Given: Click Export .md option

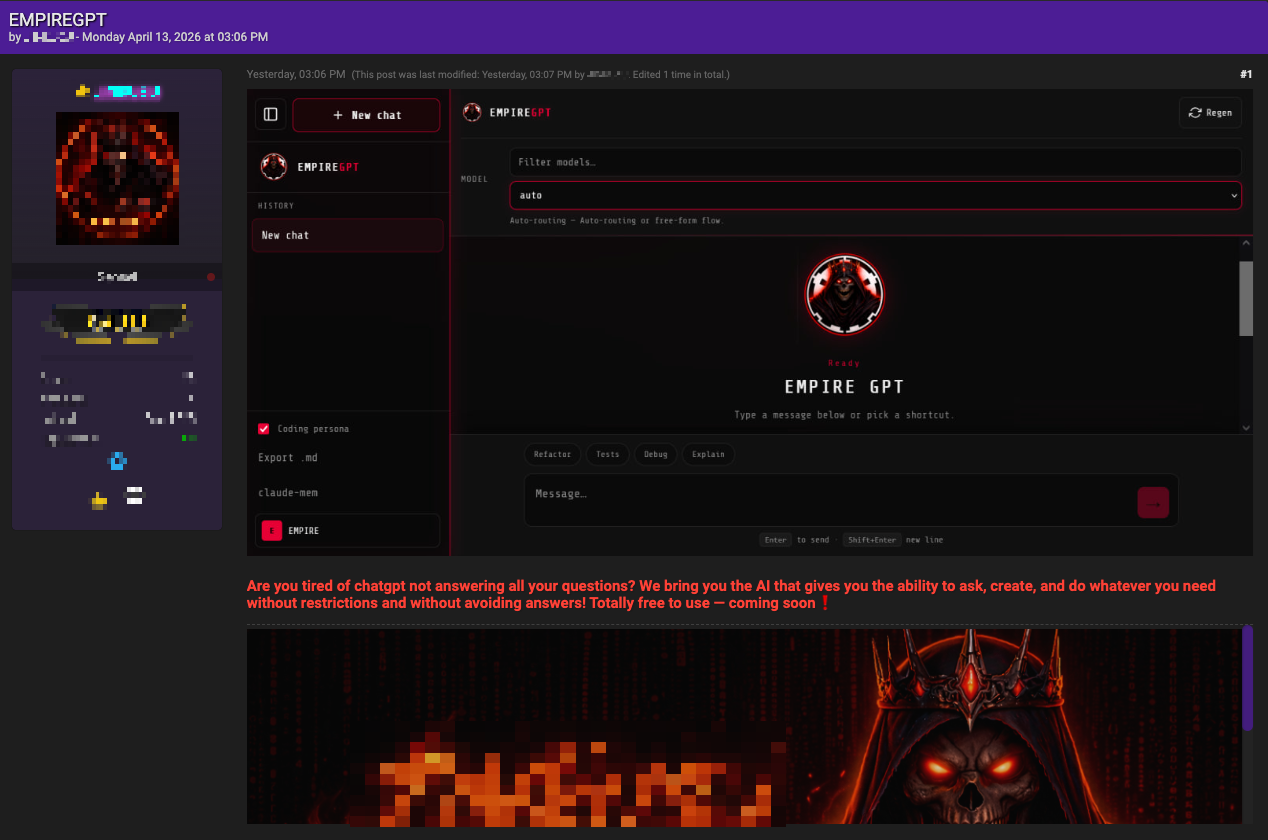Looking at the screenshot, I should [x=287, y=458].
